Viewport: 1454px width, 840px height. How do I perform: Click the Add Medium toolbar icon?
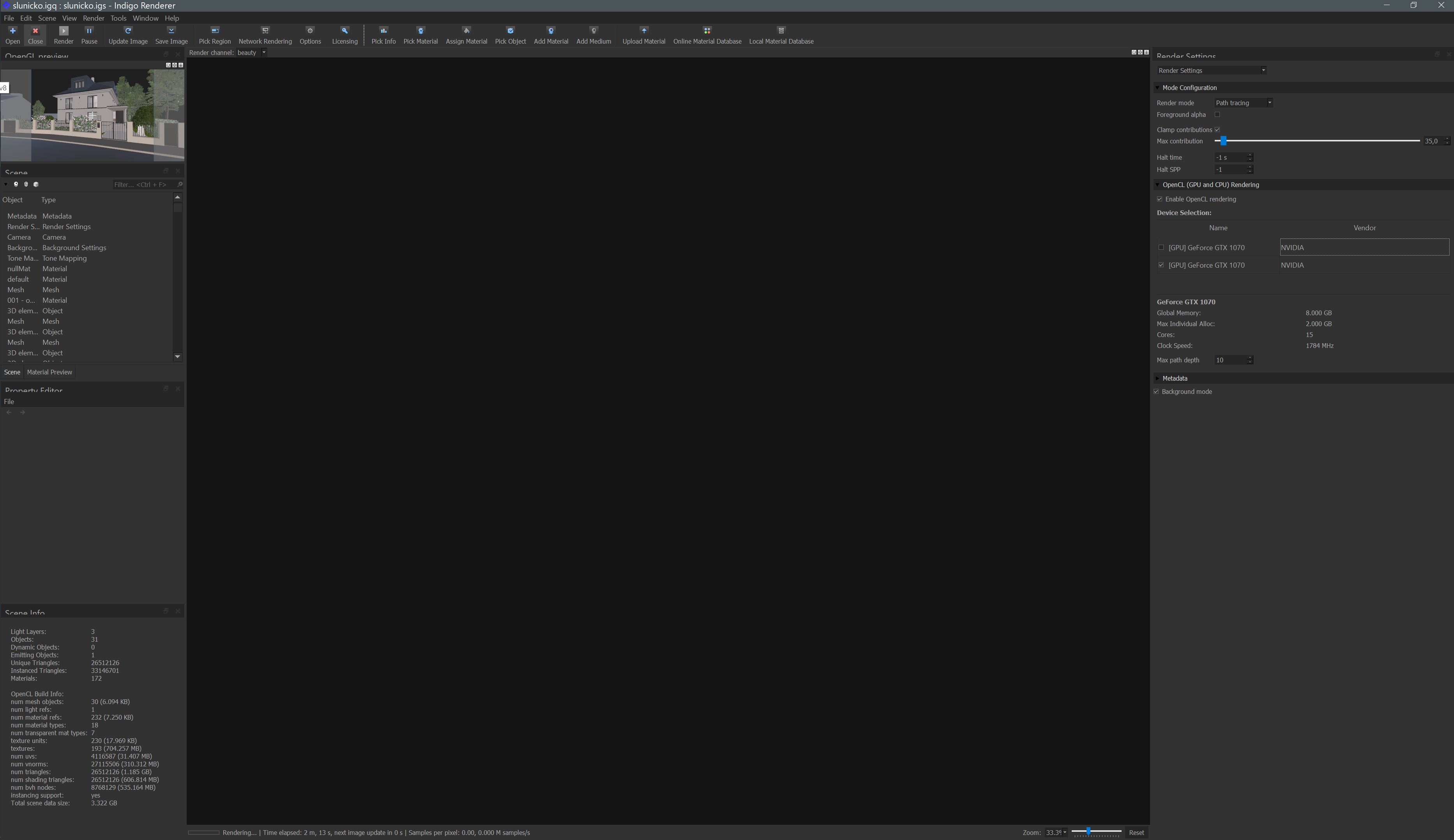point(594,35)
